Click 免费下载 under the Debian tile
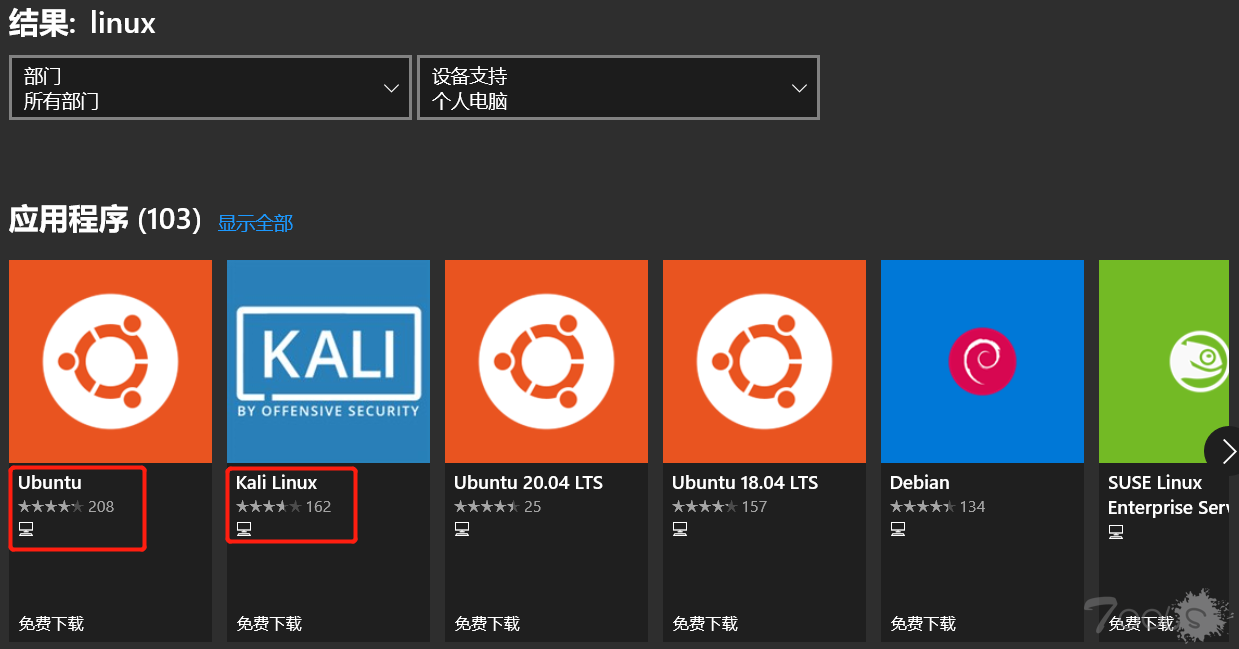Screen dimensions: 1239x649 [923, 624]
